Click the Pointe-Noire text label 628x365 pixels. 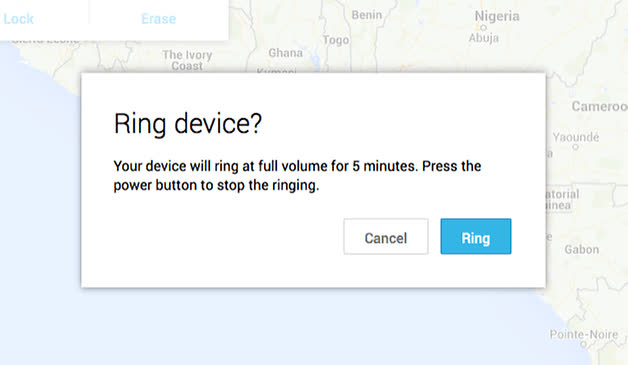[584, 334]
